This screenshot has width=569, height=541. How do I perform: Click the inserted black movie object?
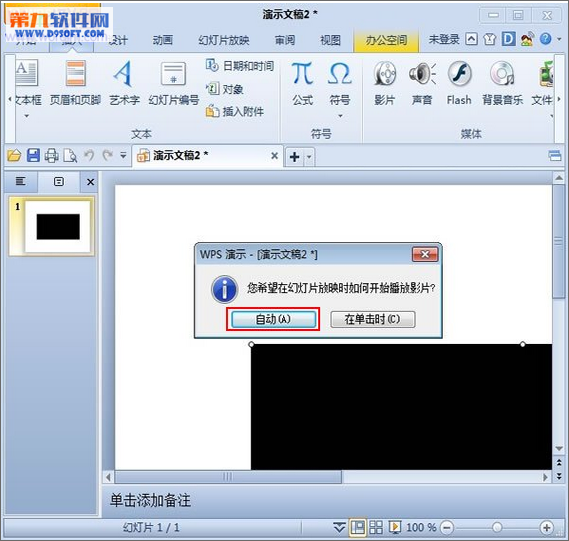coord(401,407)
